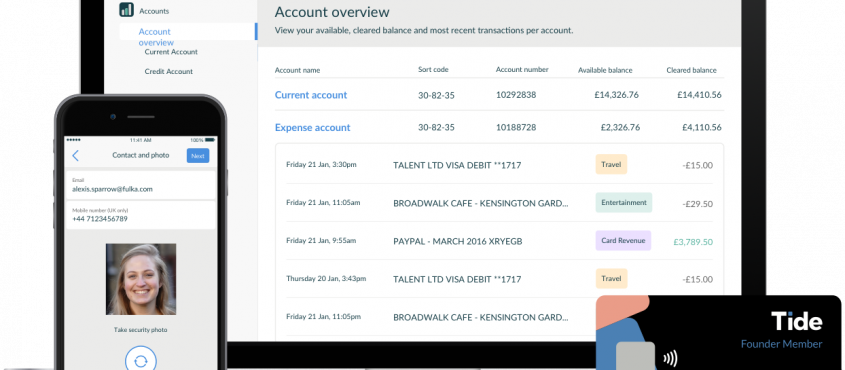This screenshot has height=370, width=845.
Task: Select Credit Account in sidebar
Action: [x=169, y=72]
